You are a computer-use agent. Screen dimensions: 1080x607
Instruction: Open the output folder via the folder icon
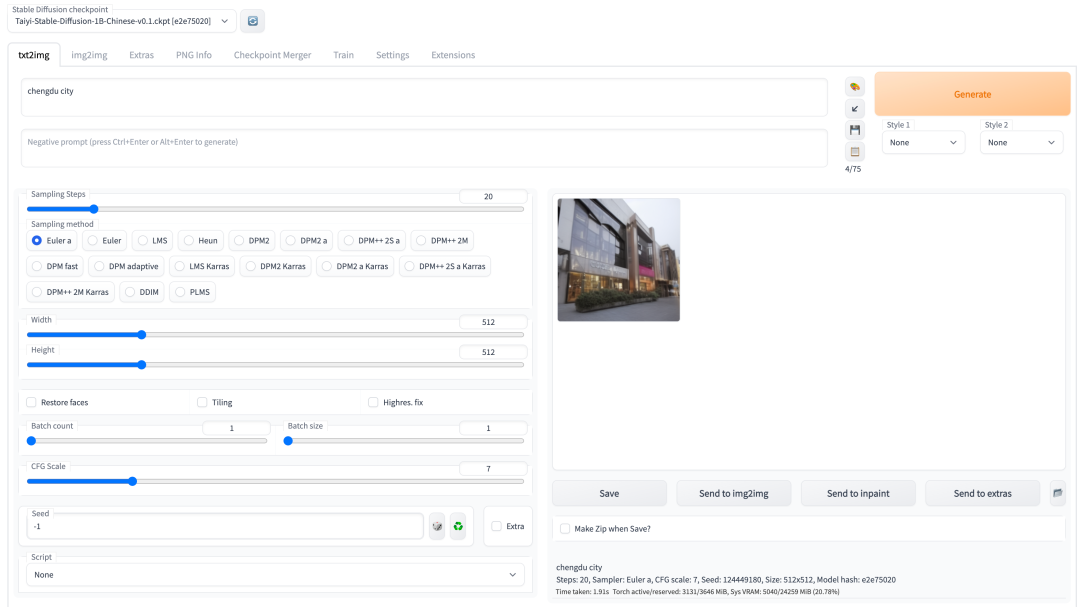pyautogui.click(x=1058, y=493)
